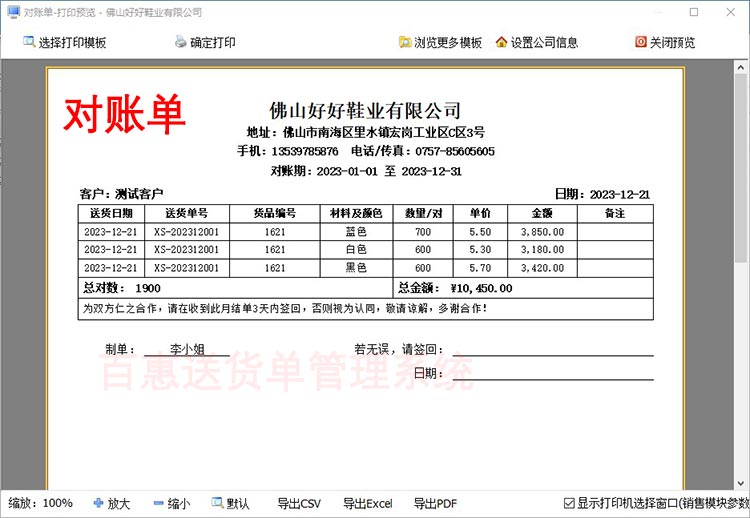This screenshot has height=518, width=750.
Task: Click unit price 5.30
Action: tap(480, 250)
